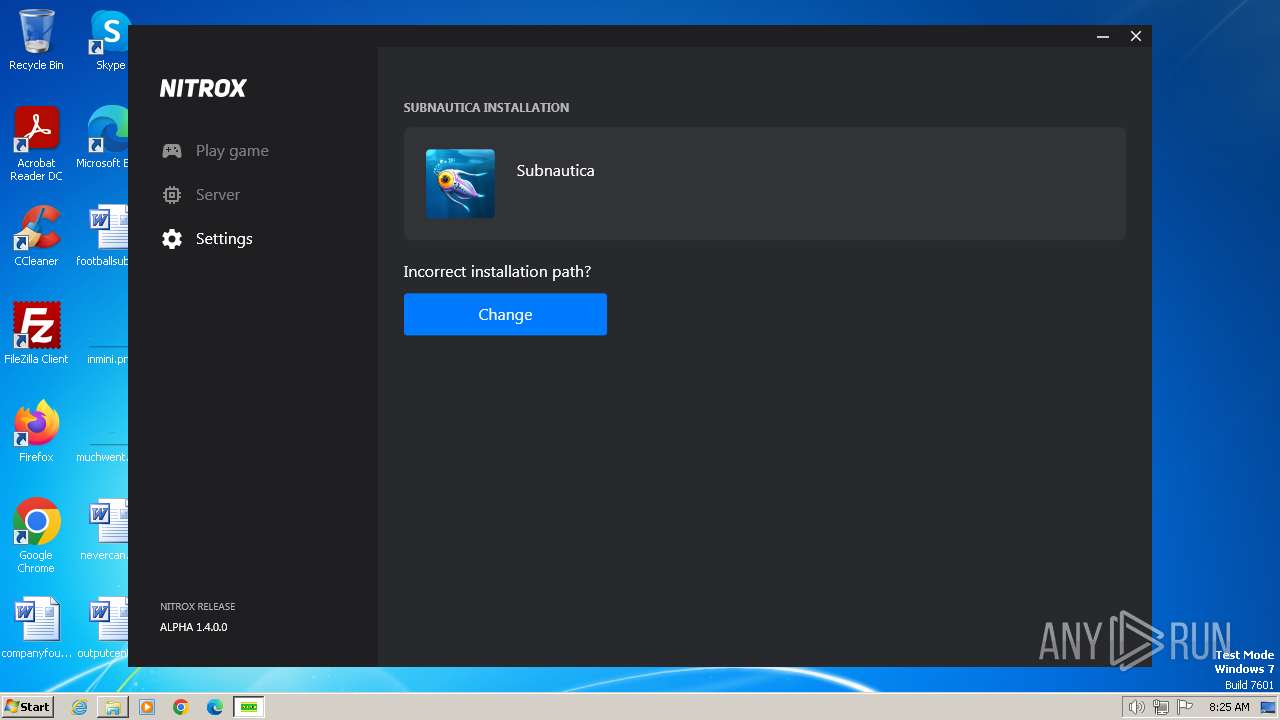Open the nevercan Word document icon
The width and height of the screenshot is (1280, 720).
click(105, 529)
